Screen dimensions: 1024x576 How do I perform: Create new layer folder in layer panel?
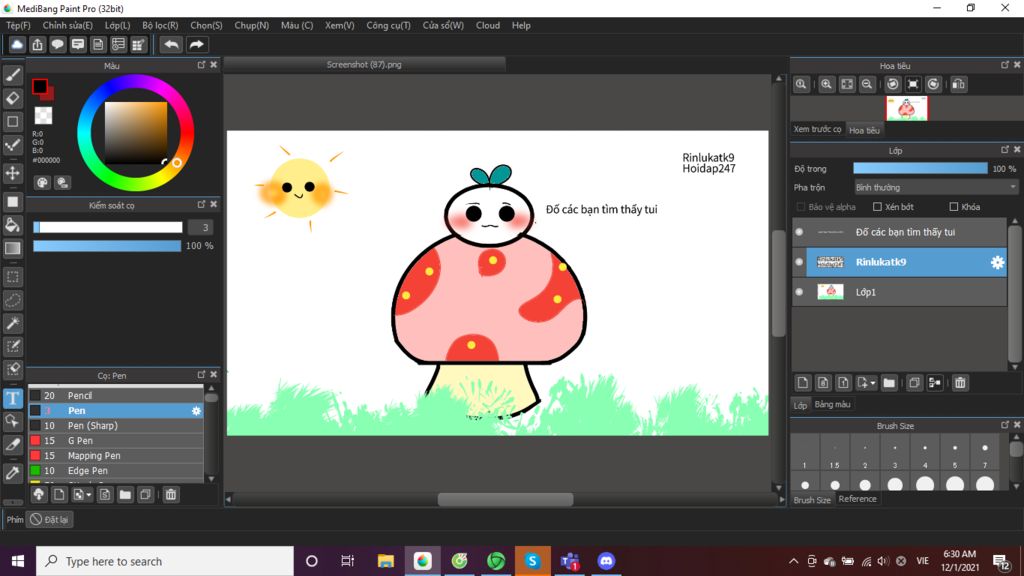coord(889,383)
